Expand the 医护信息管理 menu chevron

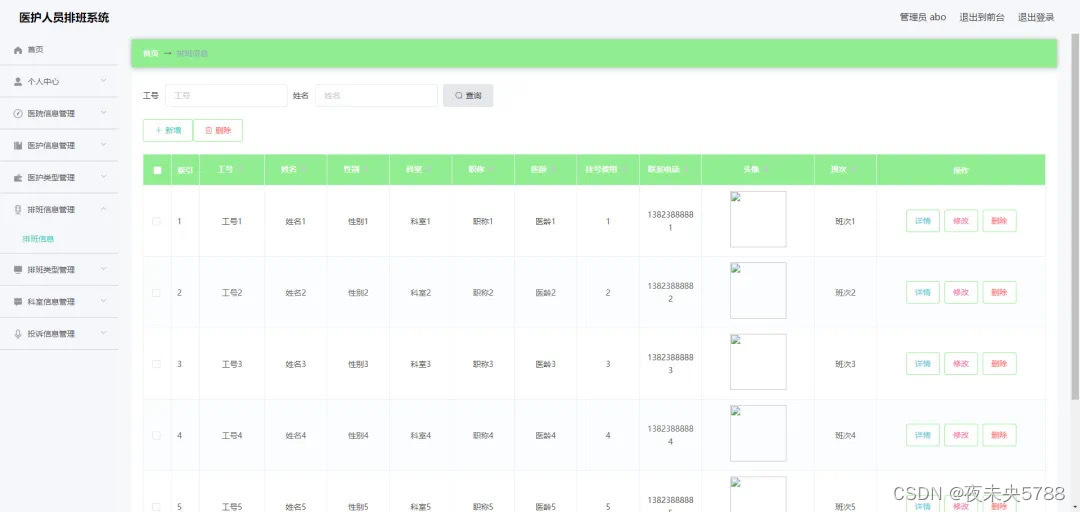tap(103, 145)
